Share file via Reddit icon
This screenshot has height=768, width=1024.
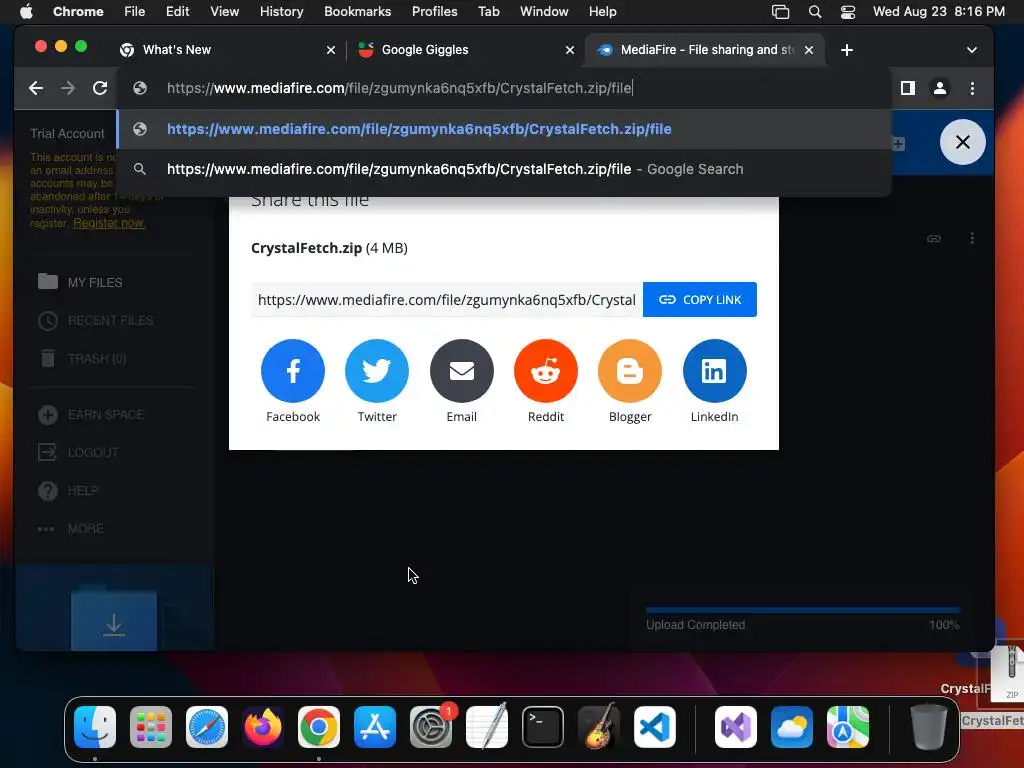point(546,370)
